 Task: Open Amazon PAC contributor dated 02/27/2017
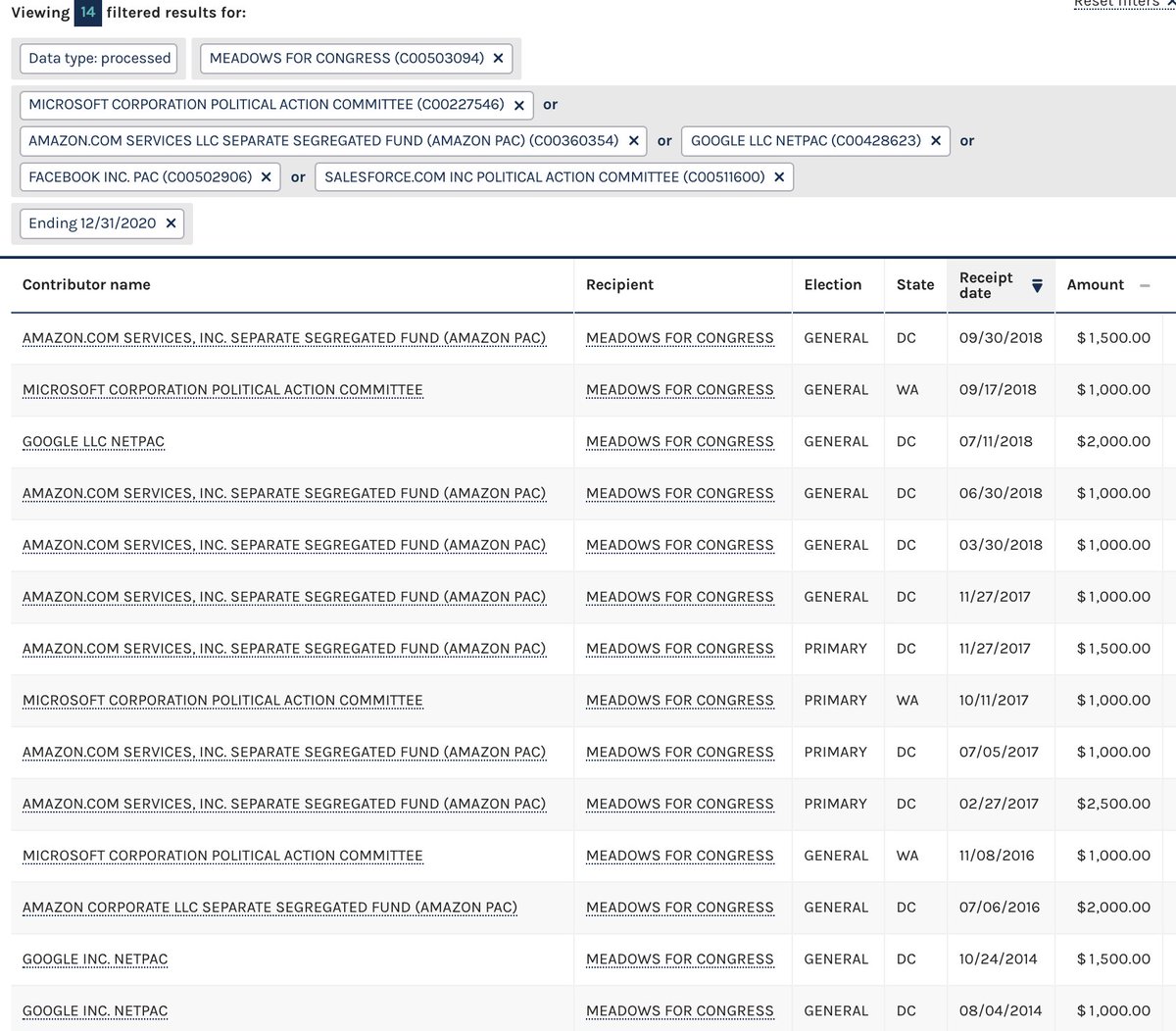pos(284,804)
